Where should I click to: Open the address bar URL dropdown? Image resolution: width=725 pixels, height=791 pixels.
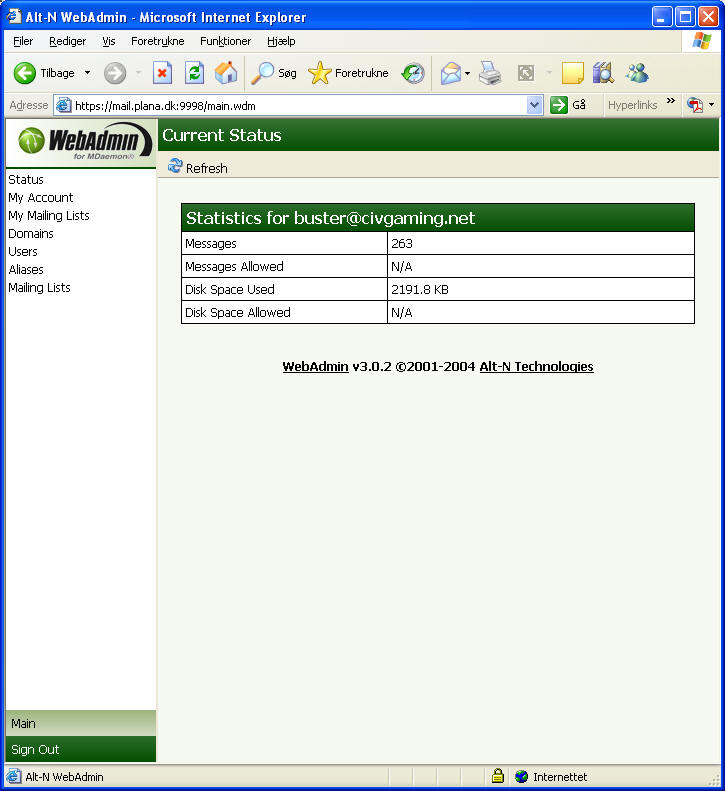[x=534, y=105]
